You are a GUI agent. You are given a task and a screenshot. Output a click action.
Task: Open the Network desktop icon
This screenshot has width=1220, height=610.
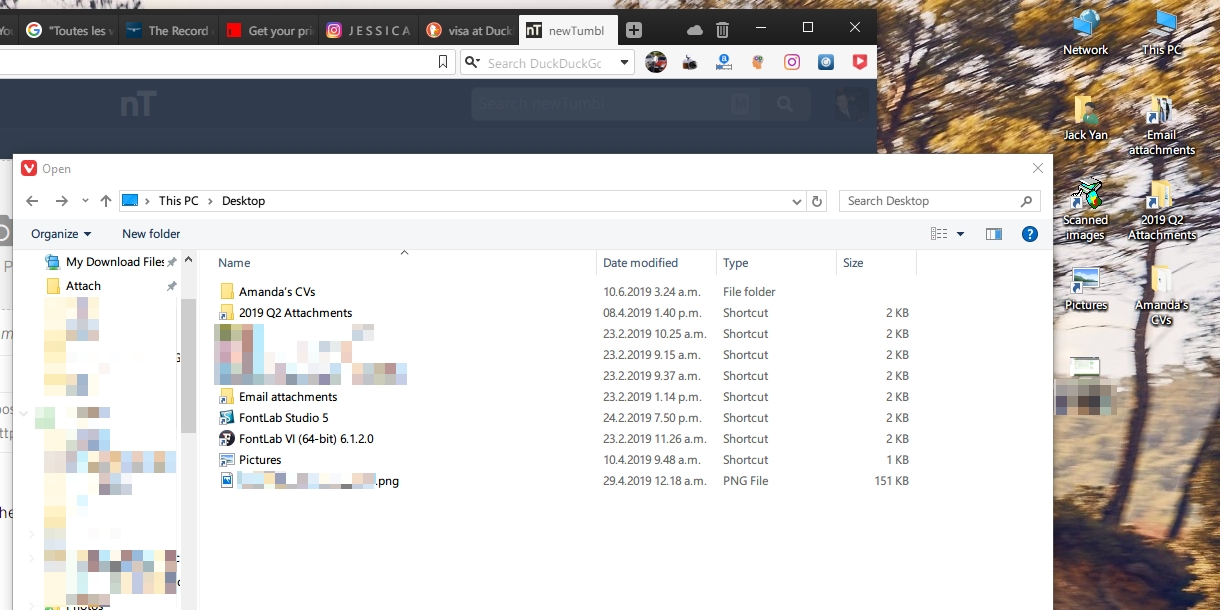pos(1085,32)
